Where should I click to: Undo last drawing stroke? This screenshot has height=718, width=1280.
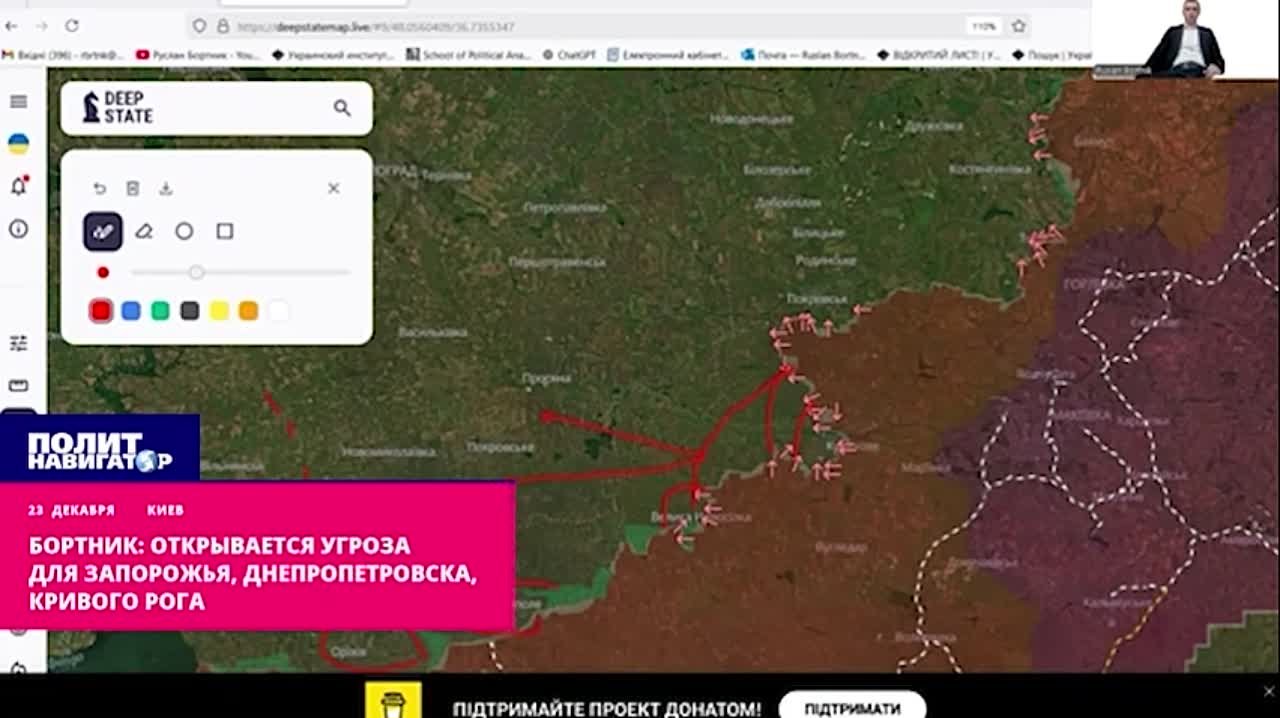(x=100, y=188)
